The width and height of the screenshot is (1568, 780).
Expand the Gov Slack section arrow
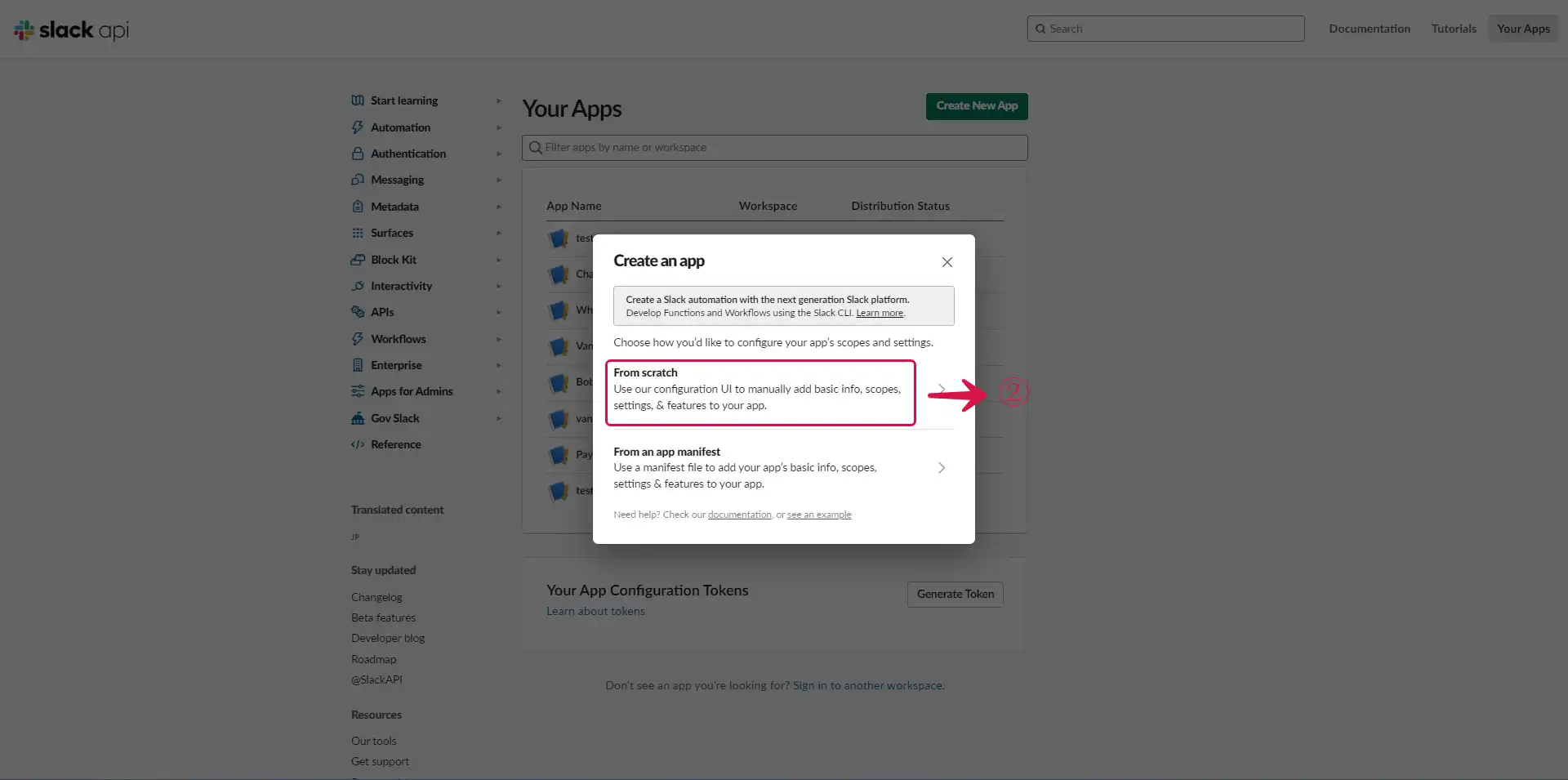pyautogui.click(x=499, y=418)
